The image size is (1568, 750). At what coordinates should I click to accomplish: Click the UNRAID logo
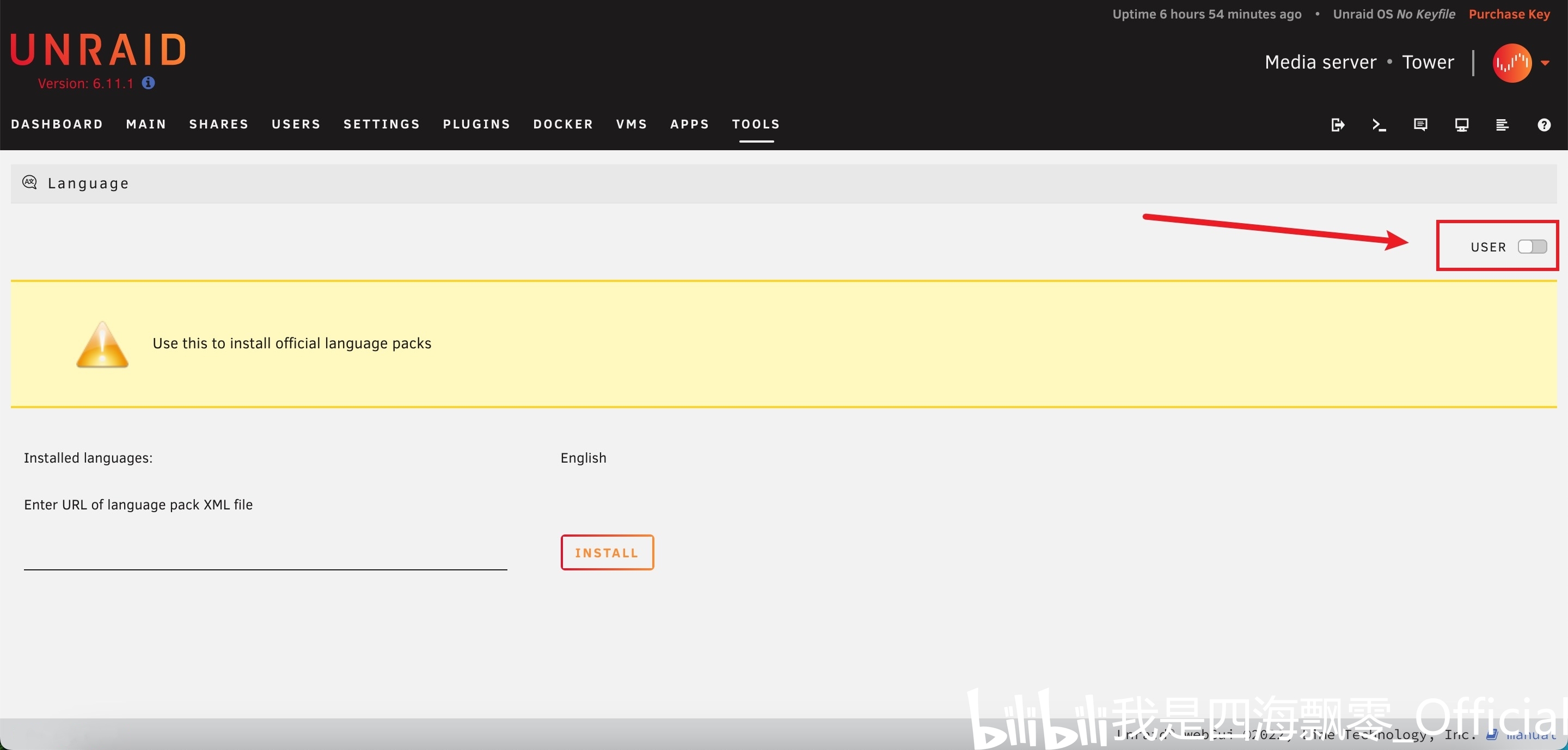click(97, 50)
